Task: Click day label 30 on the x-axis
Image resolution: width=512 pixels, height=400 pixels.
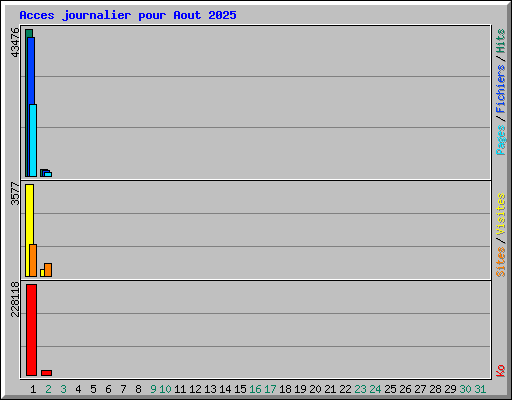Action: tap(465, 389)
